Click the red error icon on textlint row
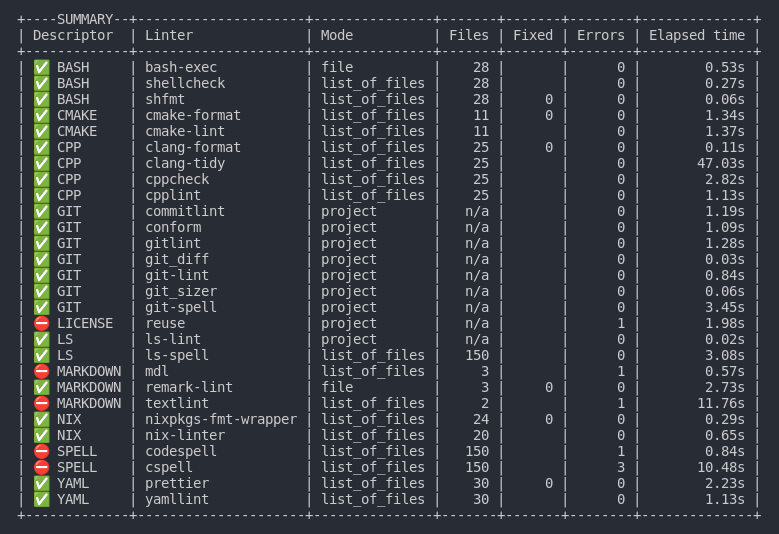This screenshot has width=779, height=534. tap(41, 403)
